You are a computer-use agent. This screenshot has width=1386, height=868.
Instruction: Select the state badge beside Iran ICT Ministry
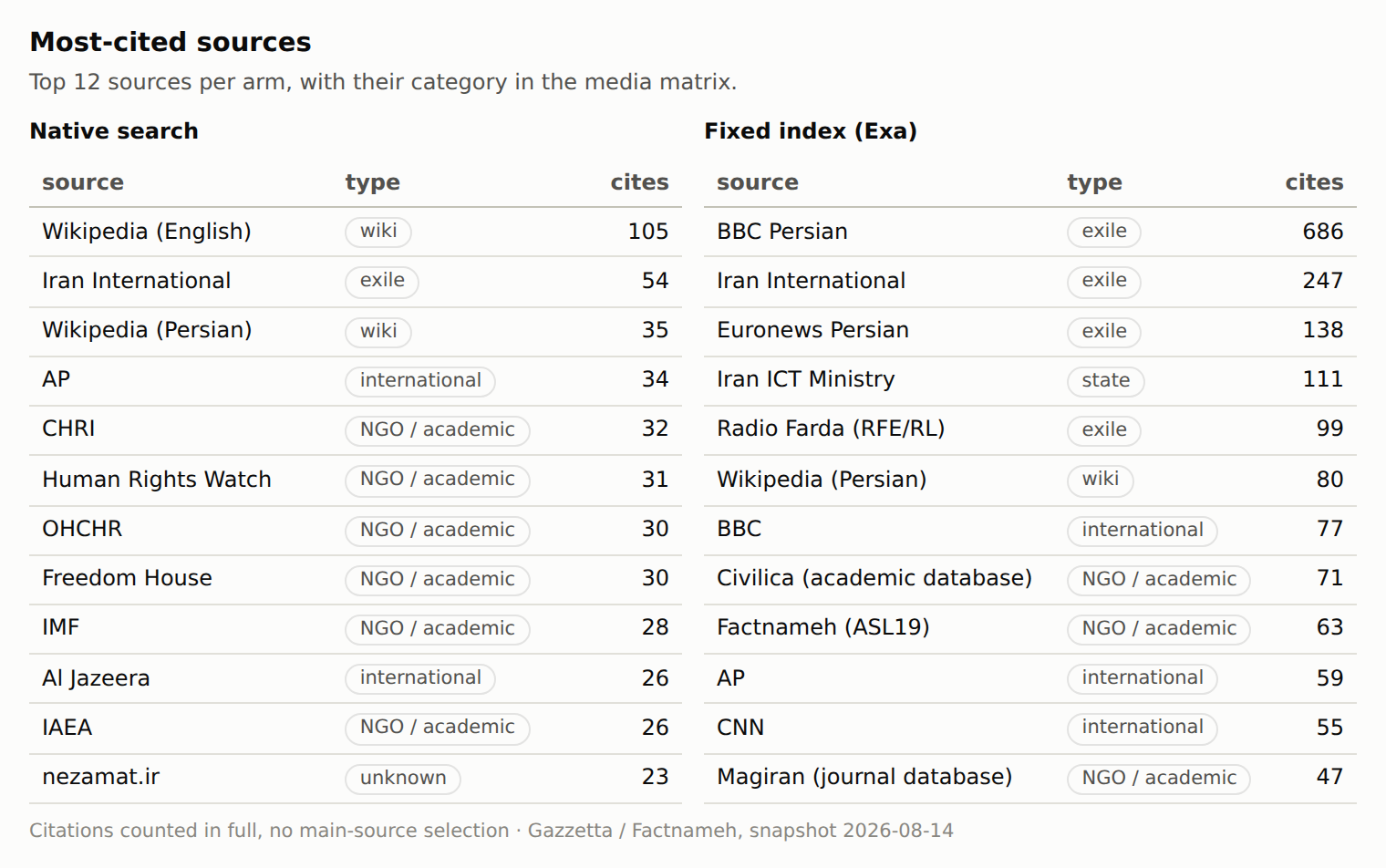(1106, 381)
